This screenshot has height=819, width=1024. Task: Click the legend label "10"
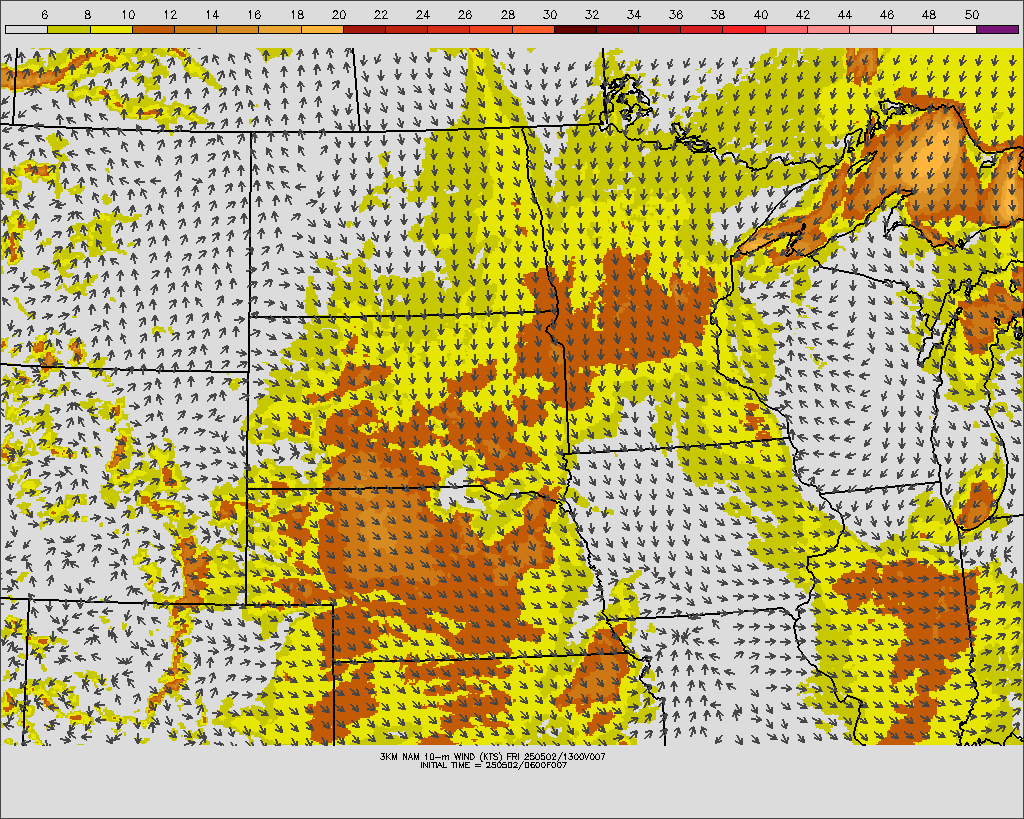128,14
